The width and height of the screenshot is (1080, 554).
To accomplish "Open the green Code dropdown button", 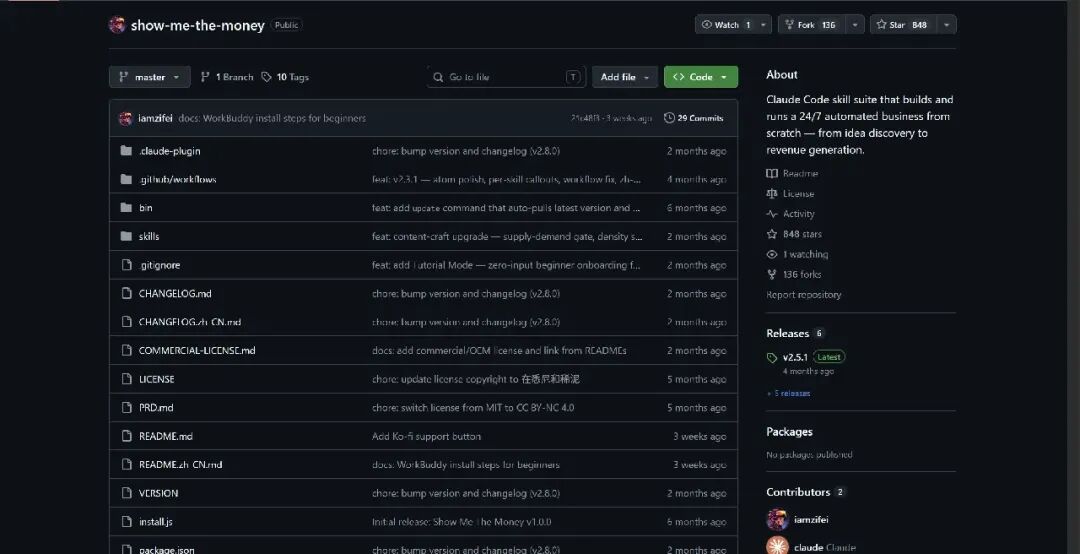I will [x=700, y=77].
